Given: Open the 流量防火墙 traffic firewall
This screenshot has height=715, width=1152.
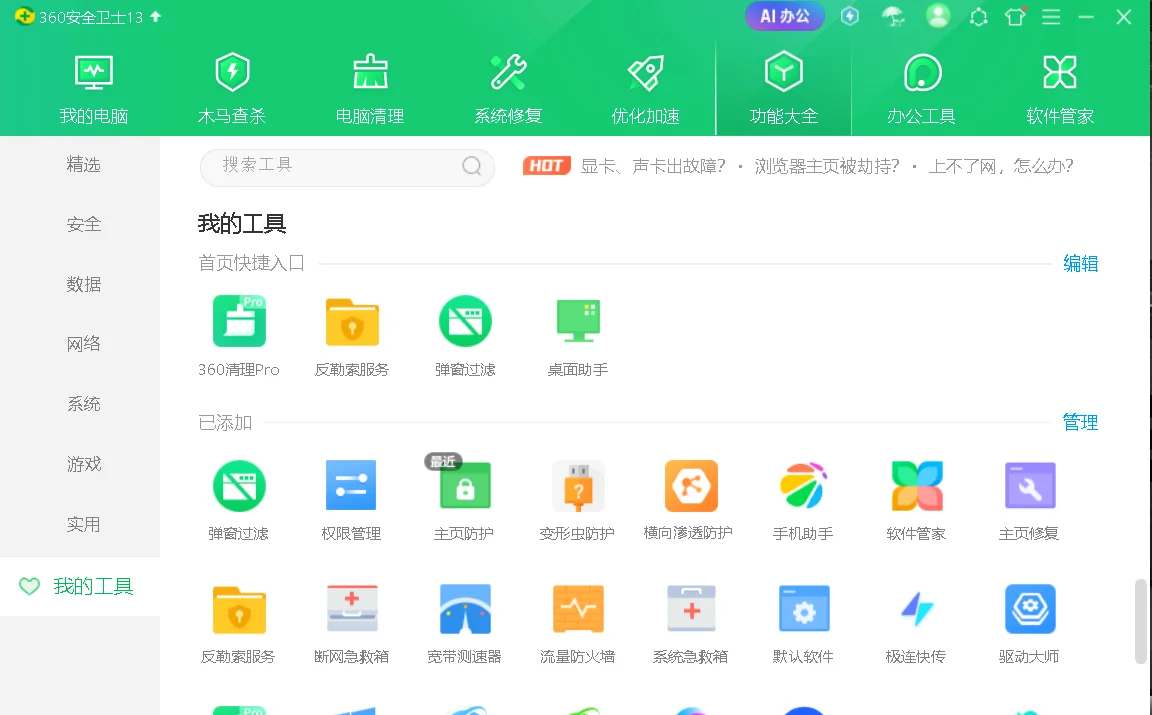Looking at the screenshot, I should tap(578, 622).
